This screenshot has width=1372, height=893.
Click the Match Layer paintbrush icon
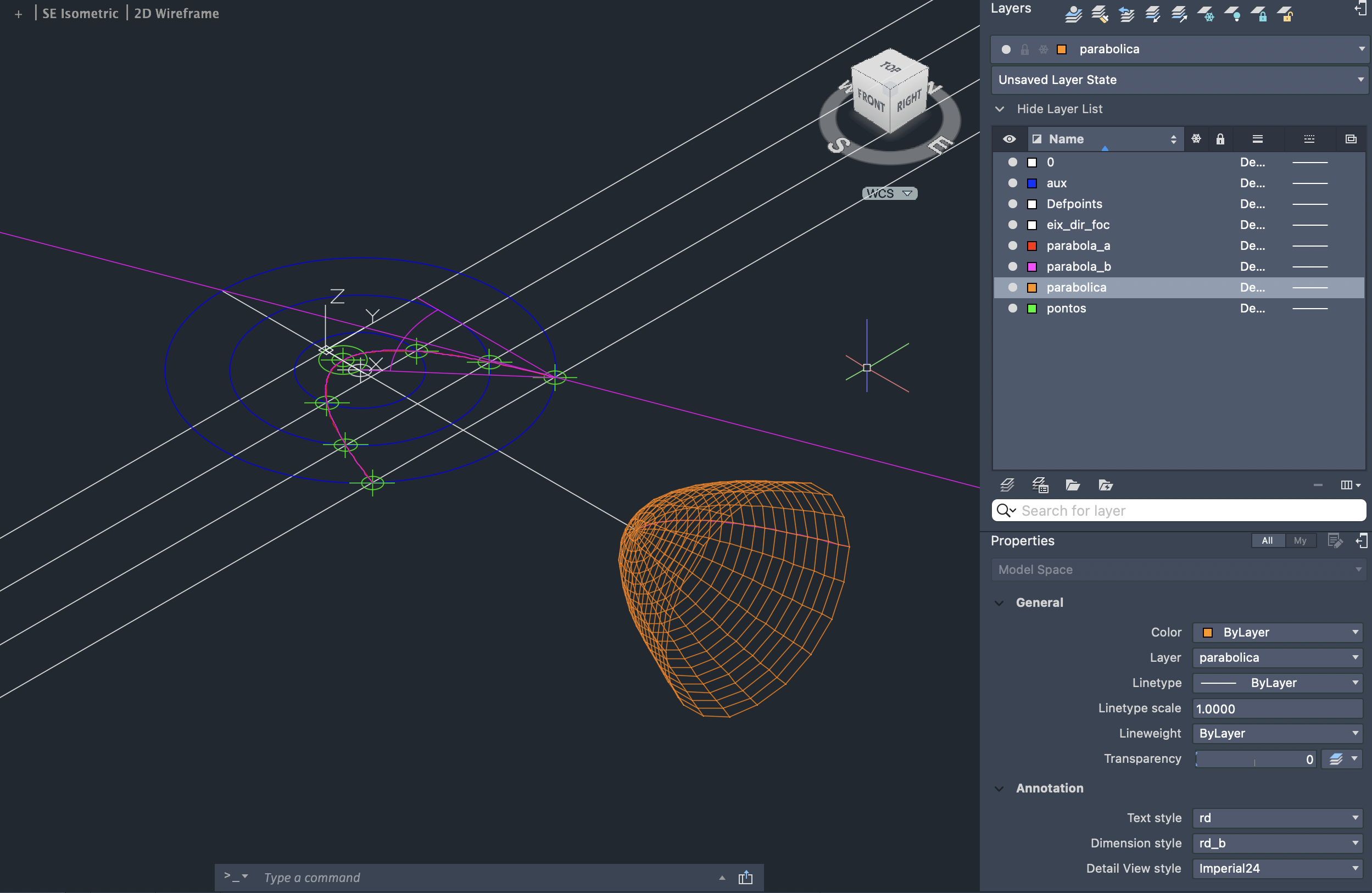point(1100,14)
